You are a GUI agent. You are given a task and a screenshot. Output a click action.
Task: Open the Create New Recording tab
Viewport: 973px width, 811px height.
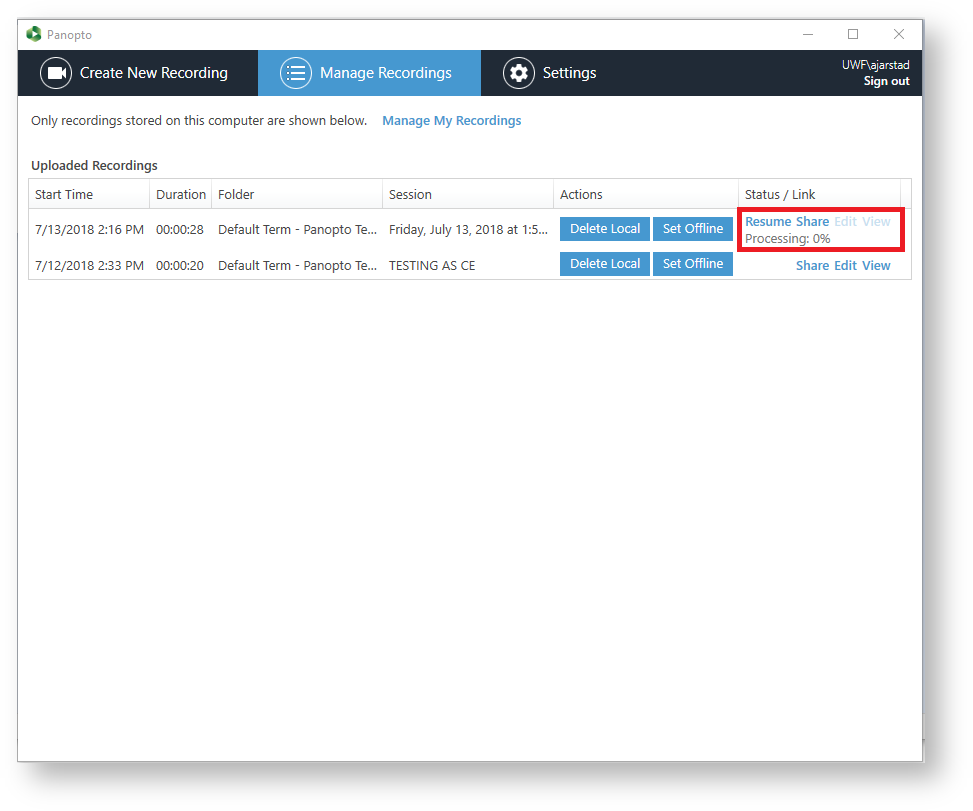tap(138, 73)
